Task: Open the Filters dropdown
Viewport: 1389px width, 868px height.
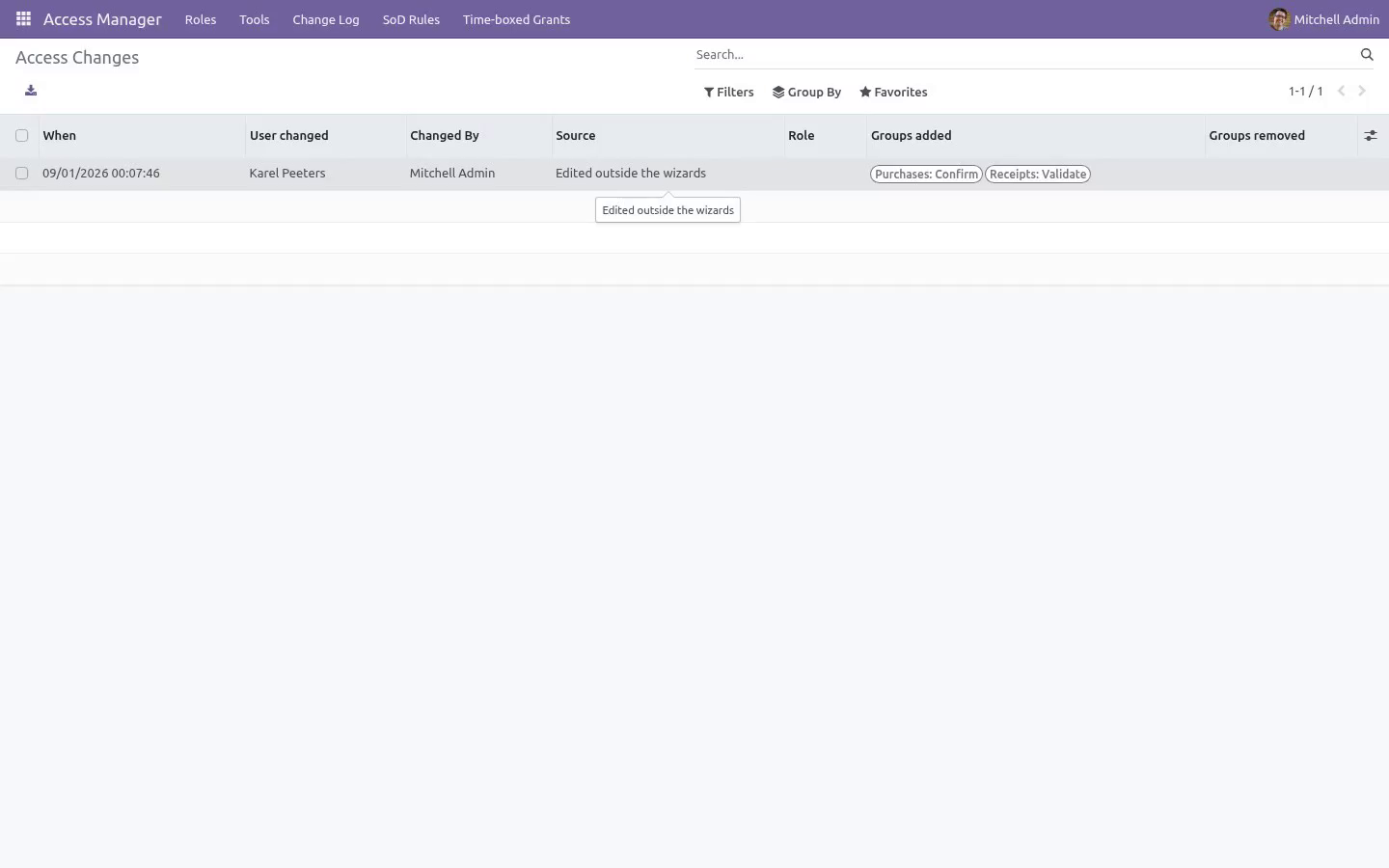Action: [x=729, y=93]
